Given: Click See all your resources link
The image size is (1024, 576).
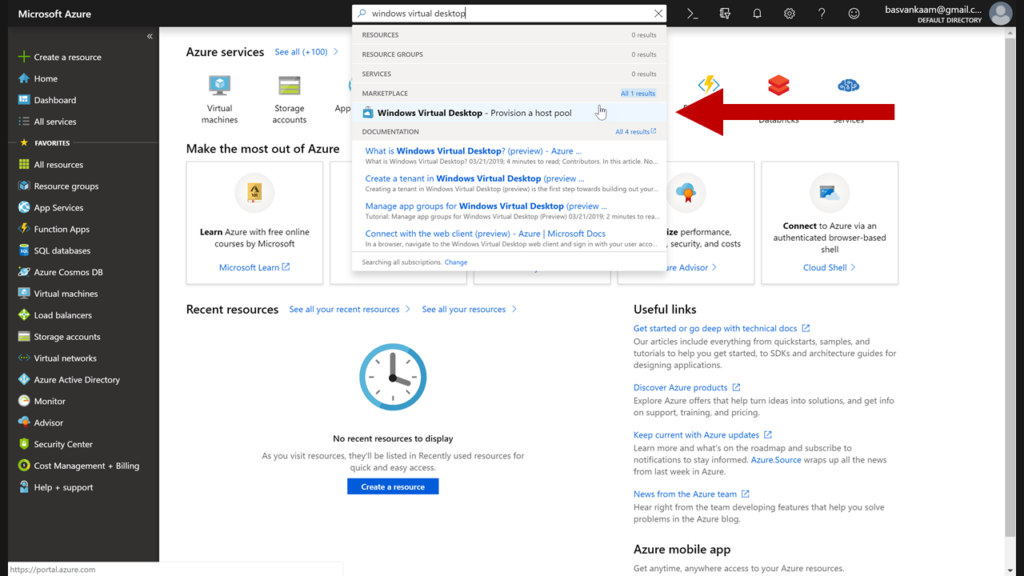Looking at the screenshot, I should click(469, 309).
